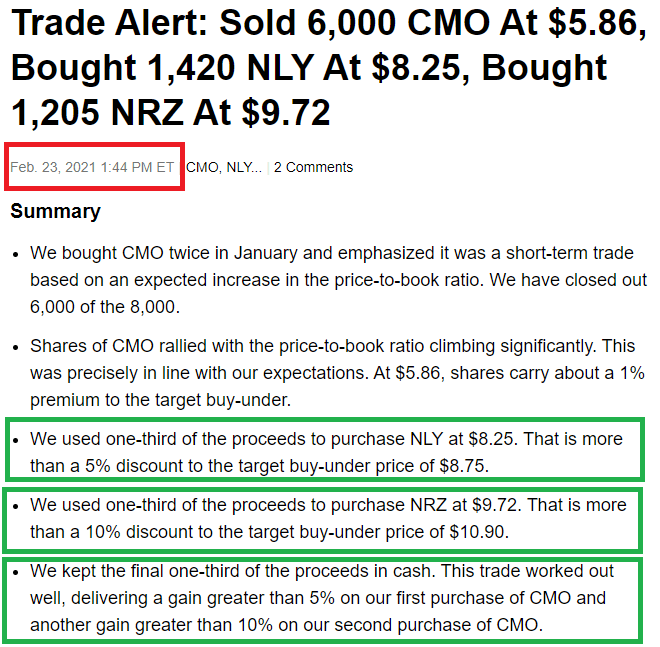The width and height of the screenshot is (660, 647).
Task: Click the green-boxed NLY purchase at $8.25 bullet
Action: pos(326,453)
